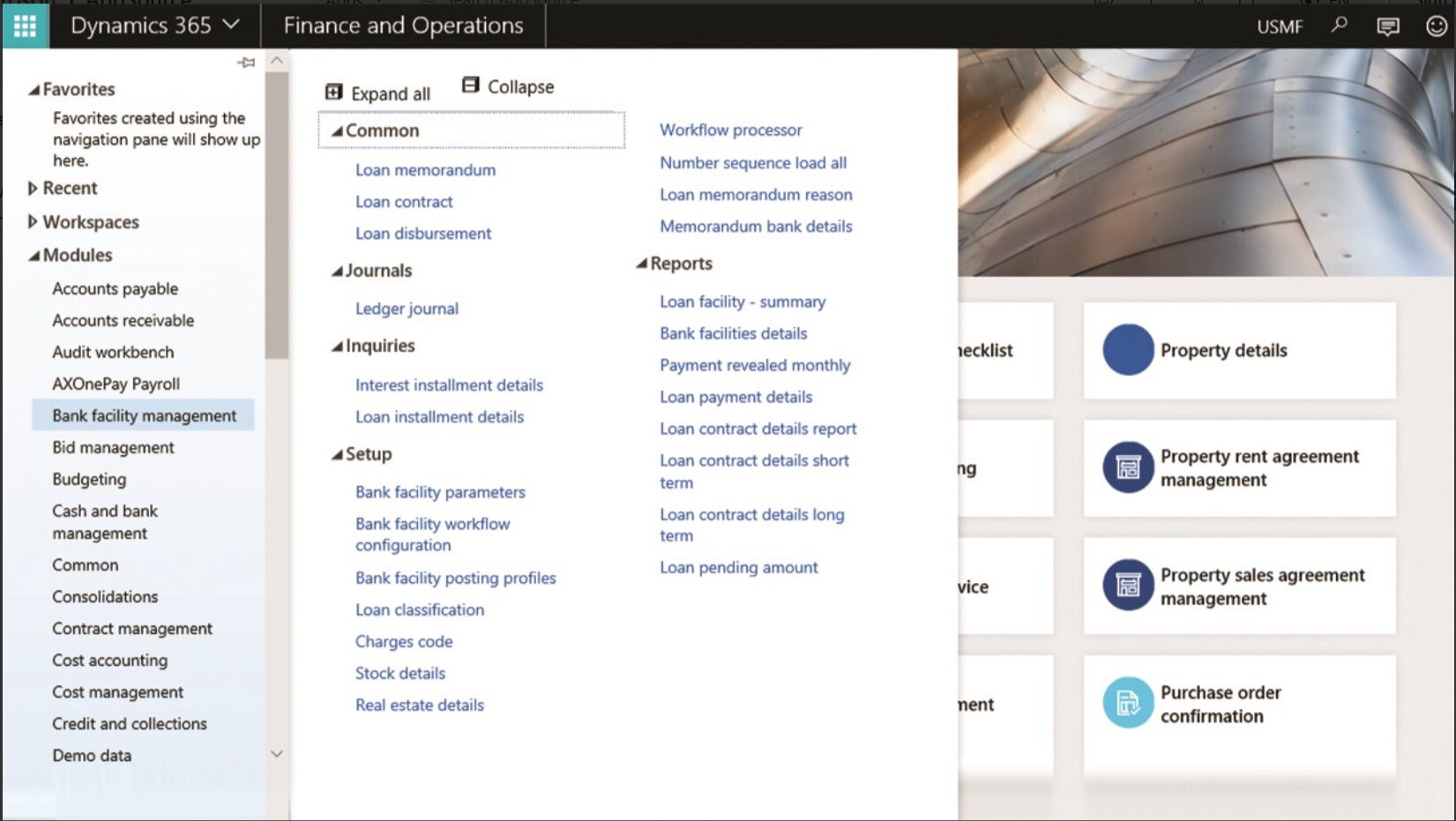1456x821 pixels.
Task: Click the Collapse icon
Action: pyautogui.click(x=471, y=86)
